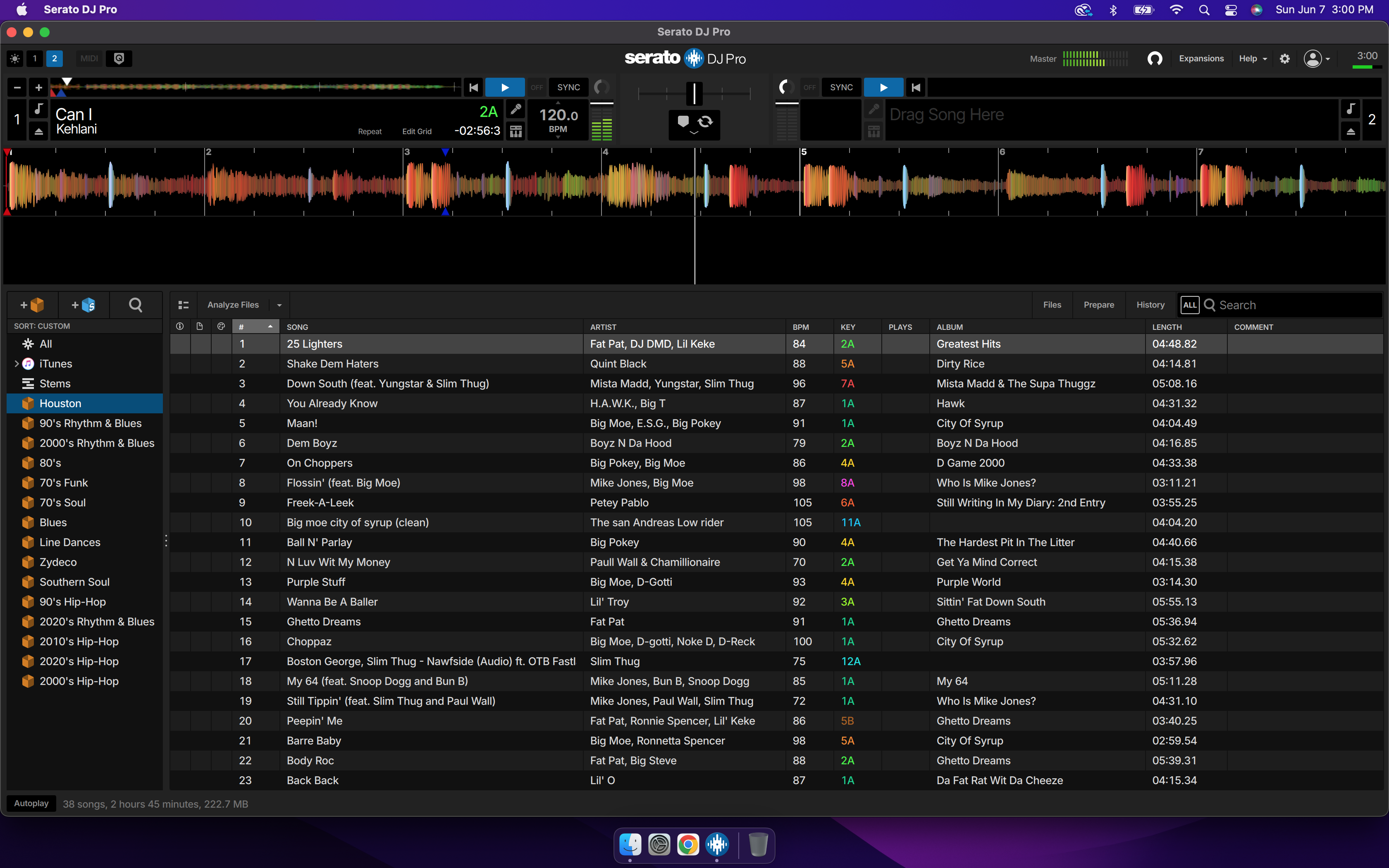This screenshot has width=1389, height=868.
Task: Nudge BPM down with the down arrow
Action: point(558,137)
